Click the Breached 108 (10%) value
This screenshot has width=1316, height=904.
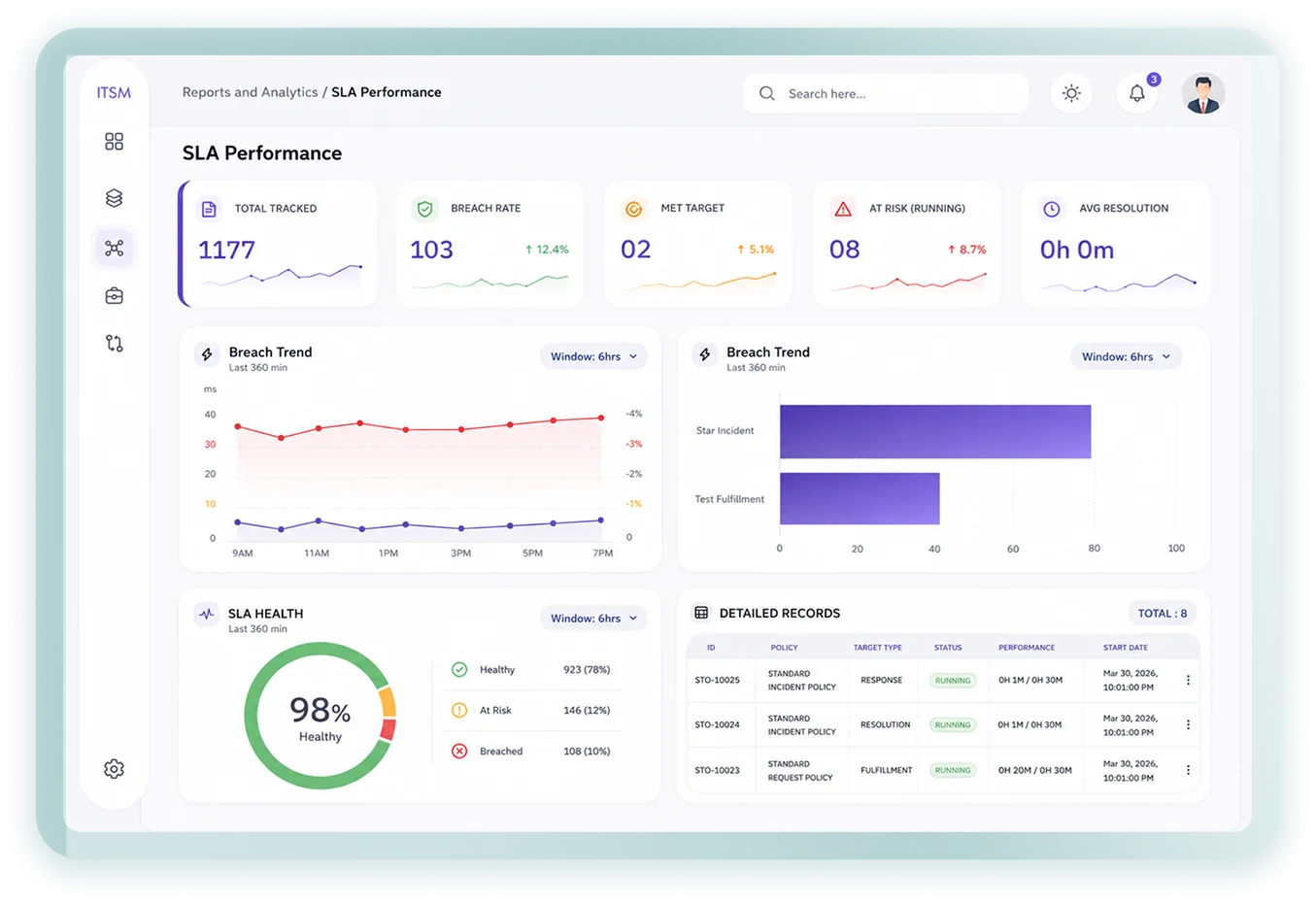[587, 752]
